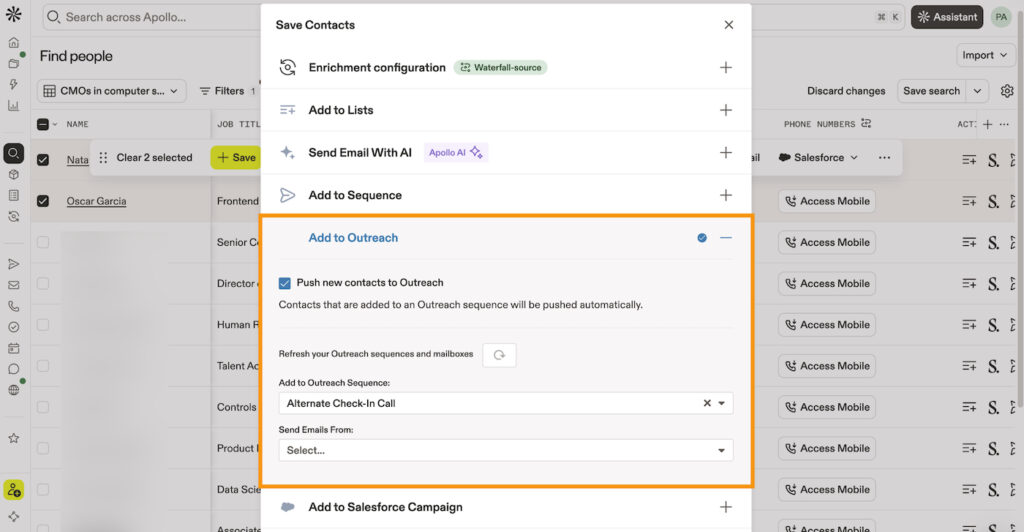1024x532 pixels.
Task: Click add-to-list icon in Oscar Garcia row
Action: pos(969,201)
